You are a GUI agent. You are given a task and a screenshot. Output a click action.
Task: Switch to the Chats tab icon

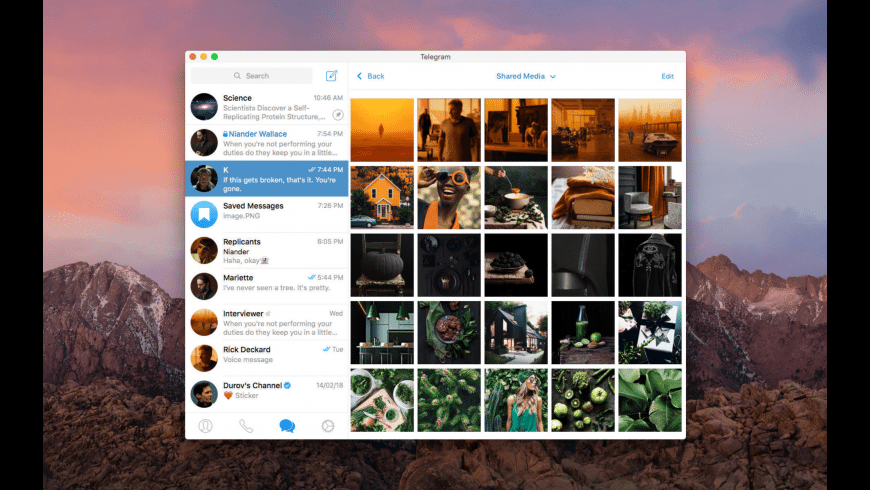pos(287,426)
